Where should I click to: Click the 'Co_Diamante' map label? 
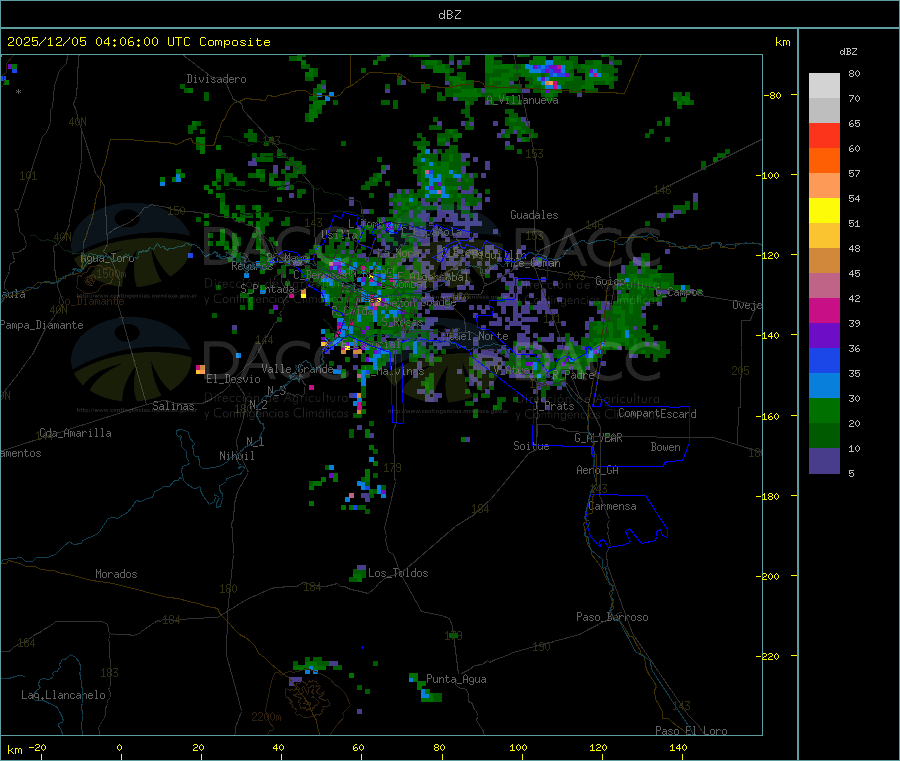click(91, 301)
